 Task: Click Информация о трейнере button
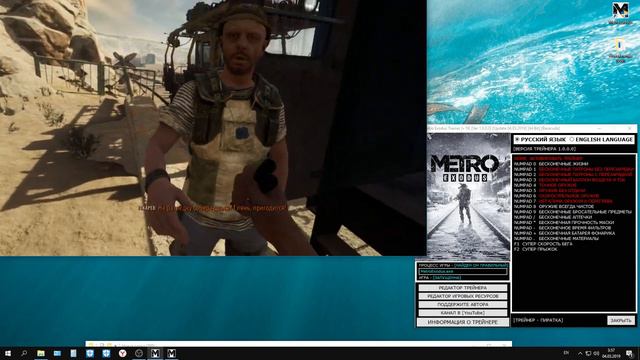tap(462, 322)
